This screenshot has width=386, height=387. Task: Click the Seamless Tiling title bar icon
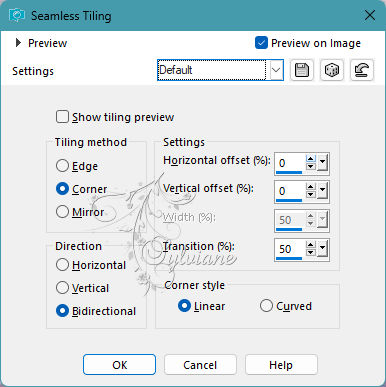[17, 15]
